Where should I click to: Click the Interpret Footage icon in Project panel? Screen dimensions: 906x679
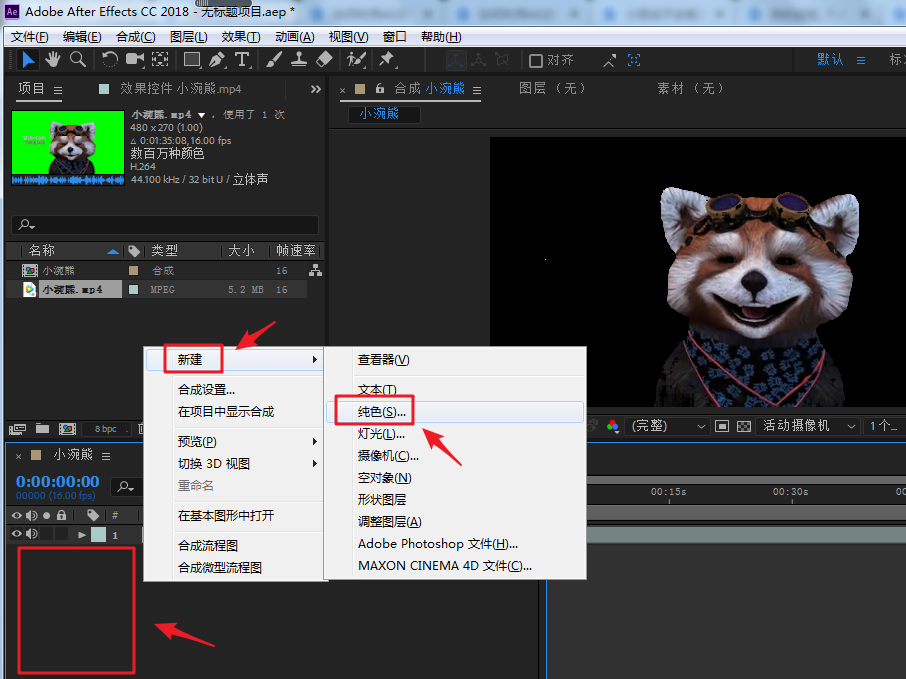[x=17, y=429]
